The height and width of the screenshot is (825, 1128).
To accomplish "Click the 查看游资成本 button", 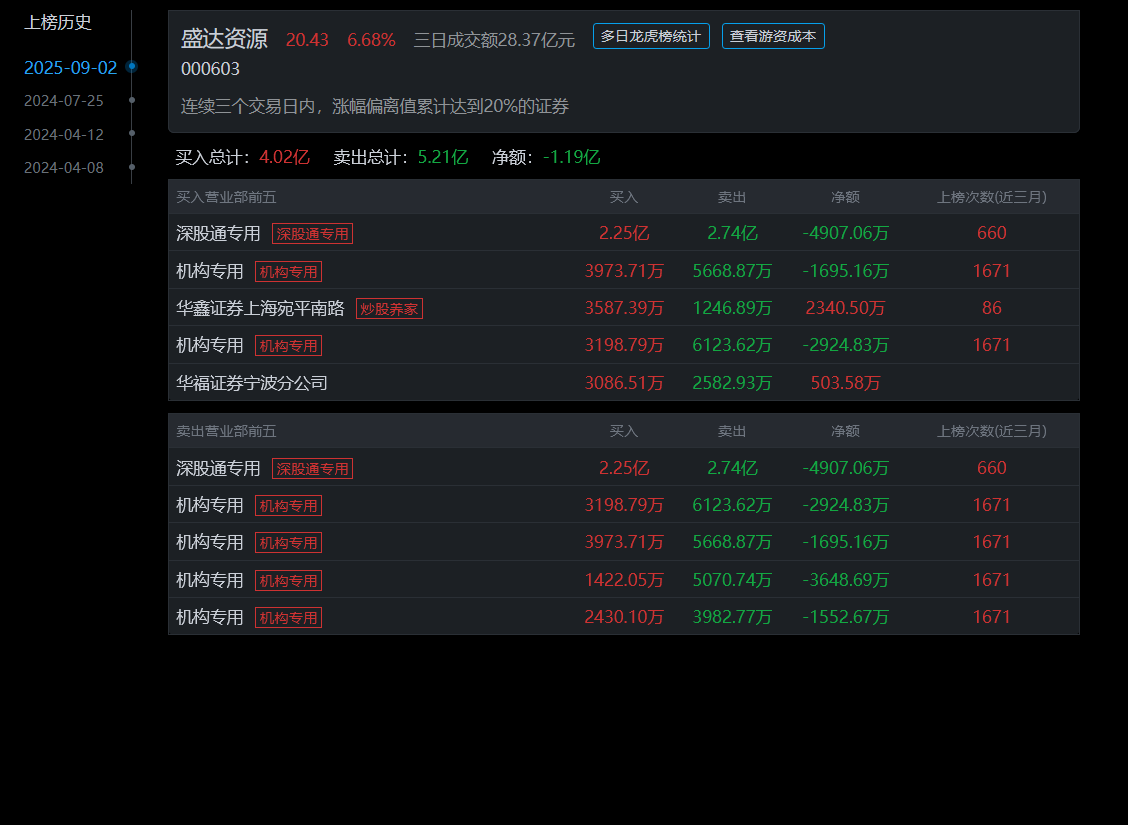I will pos(773,36).
